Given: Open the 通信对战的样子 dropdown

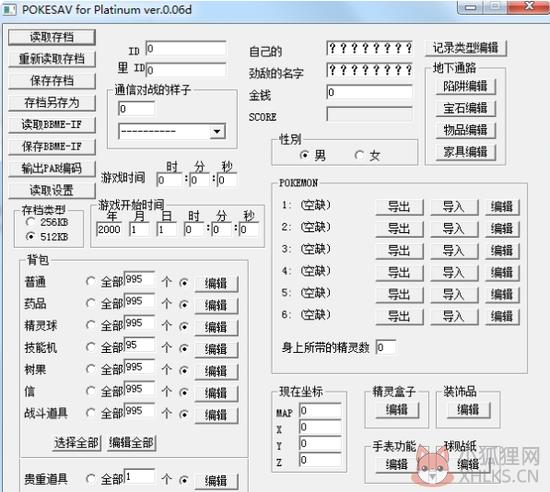Looking at the screenshot, I should (x=217, y=132).
